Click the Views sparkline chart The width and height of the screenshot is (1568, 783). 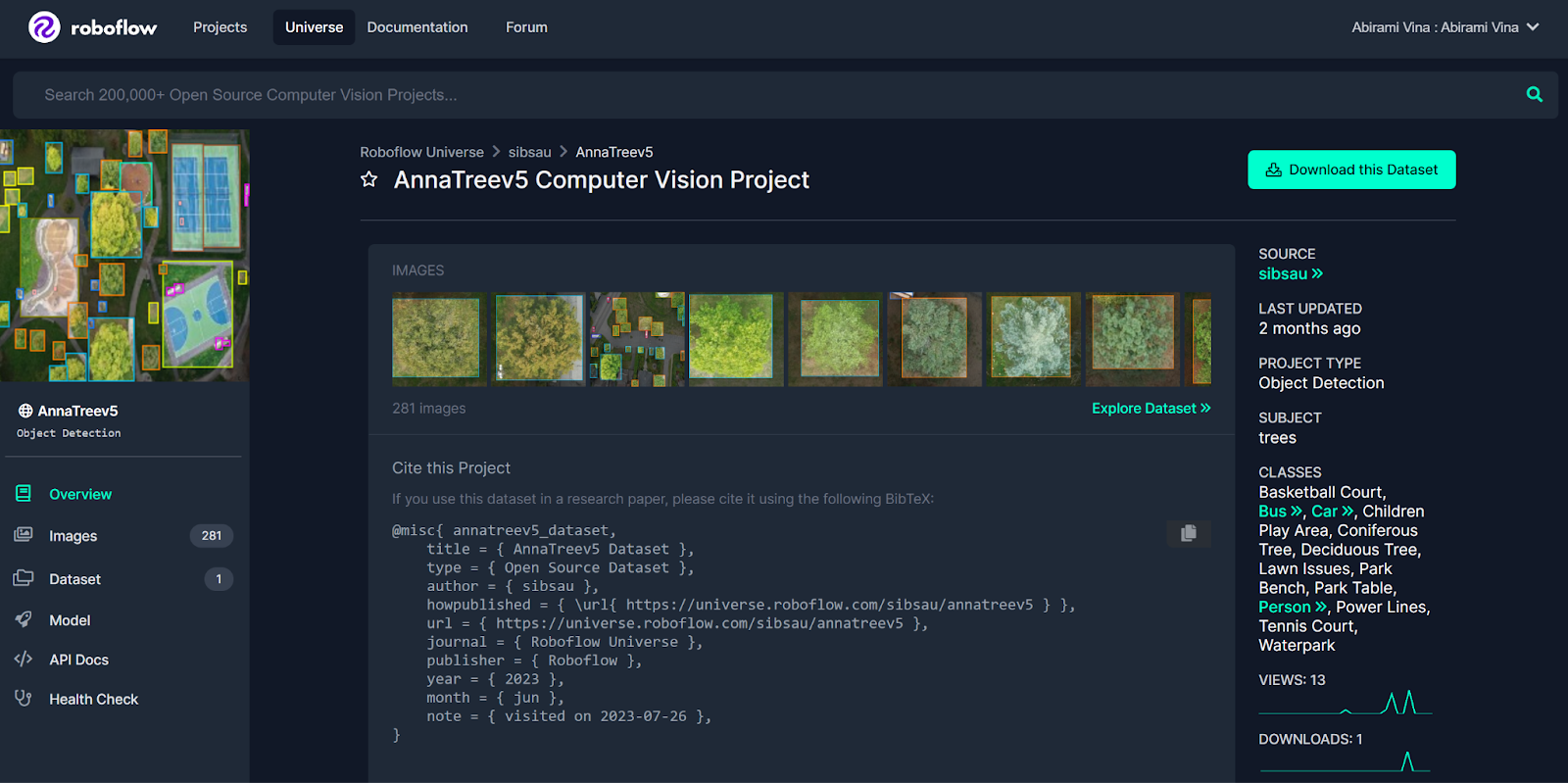coord(1345,703)
